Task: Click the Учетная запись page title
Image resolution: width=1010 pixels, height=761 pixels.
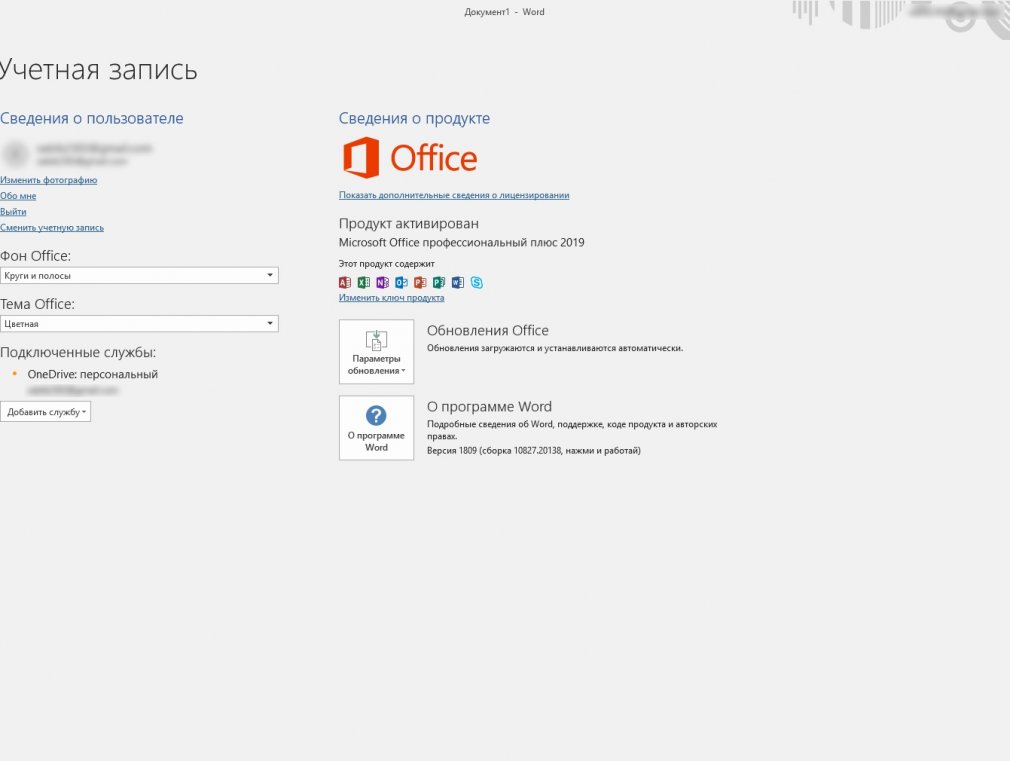Action: tap(98, 70)
